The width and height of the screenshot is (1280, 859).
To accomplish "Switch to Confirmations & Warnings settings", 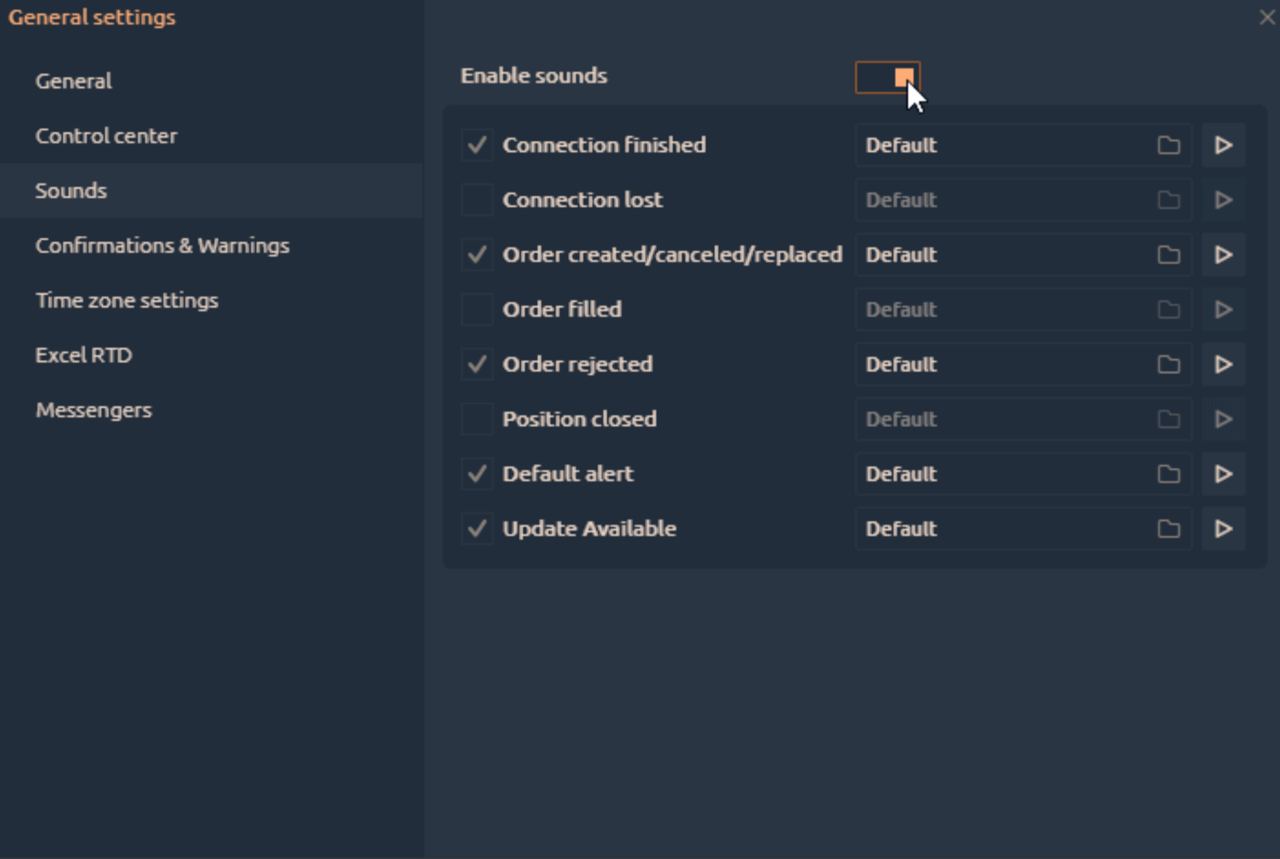I will [x=162, y=246].
